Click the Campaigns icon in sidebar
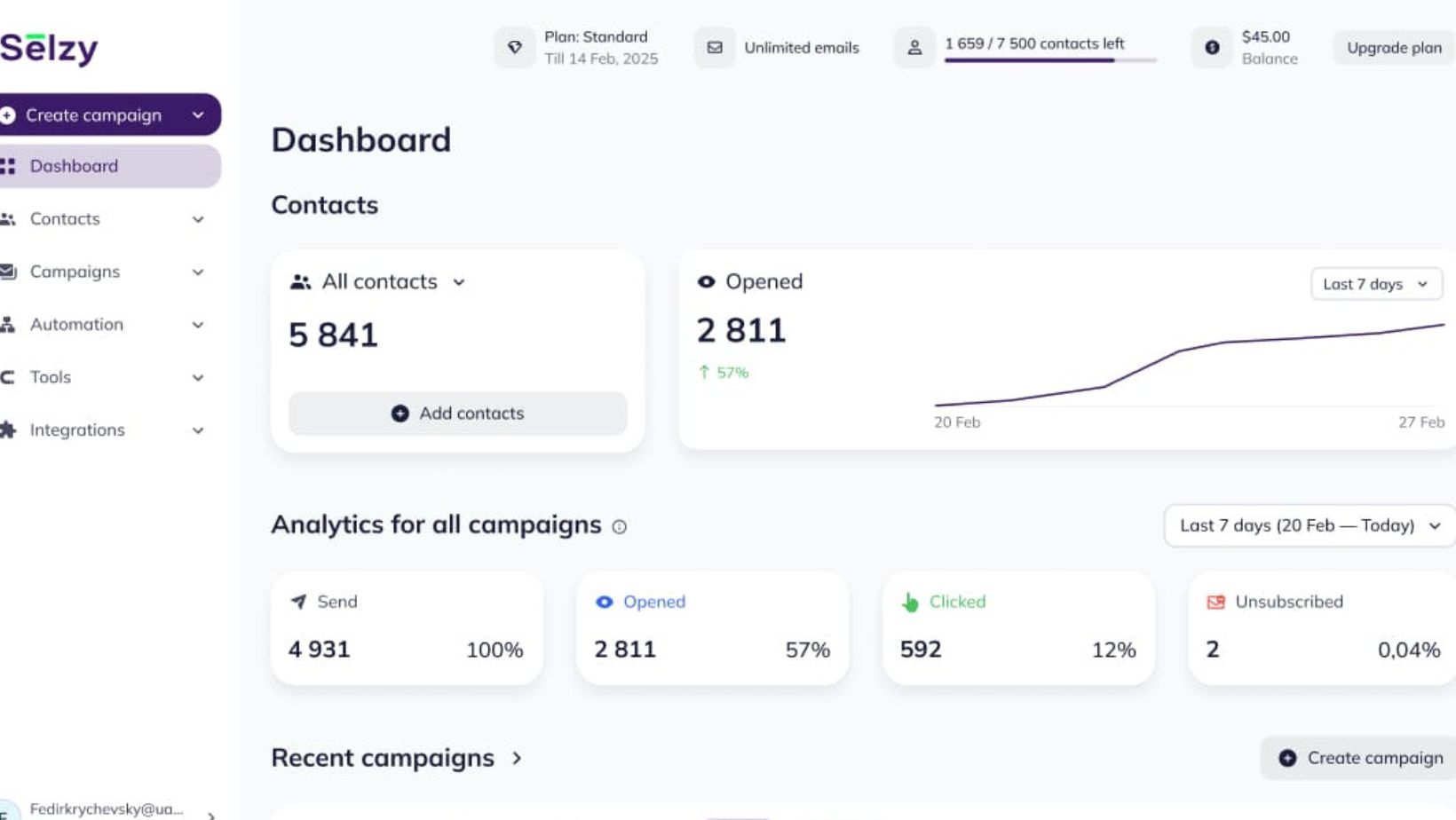Viewport: 1456px width, 820px height. pos(8,272)
